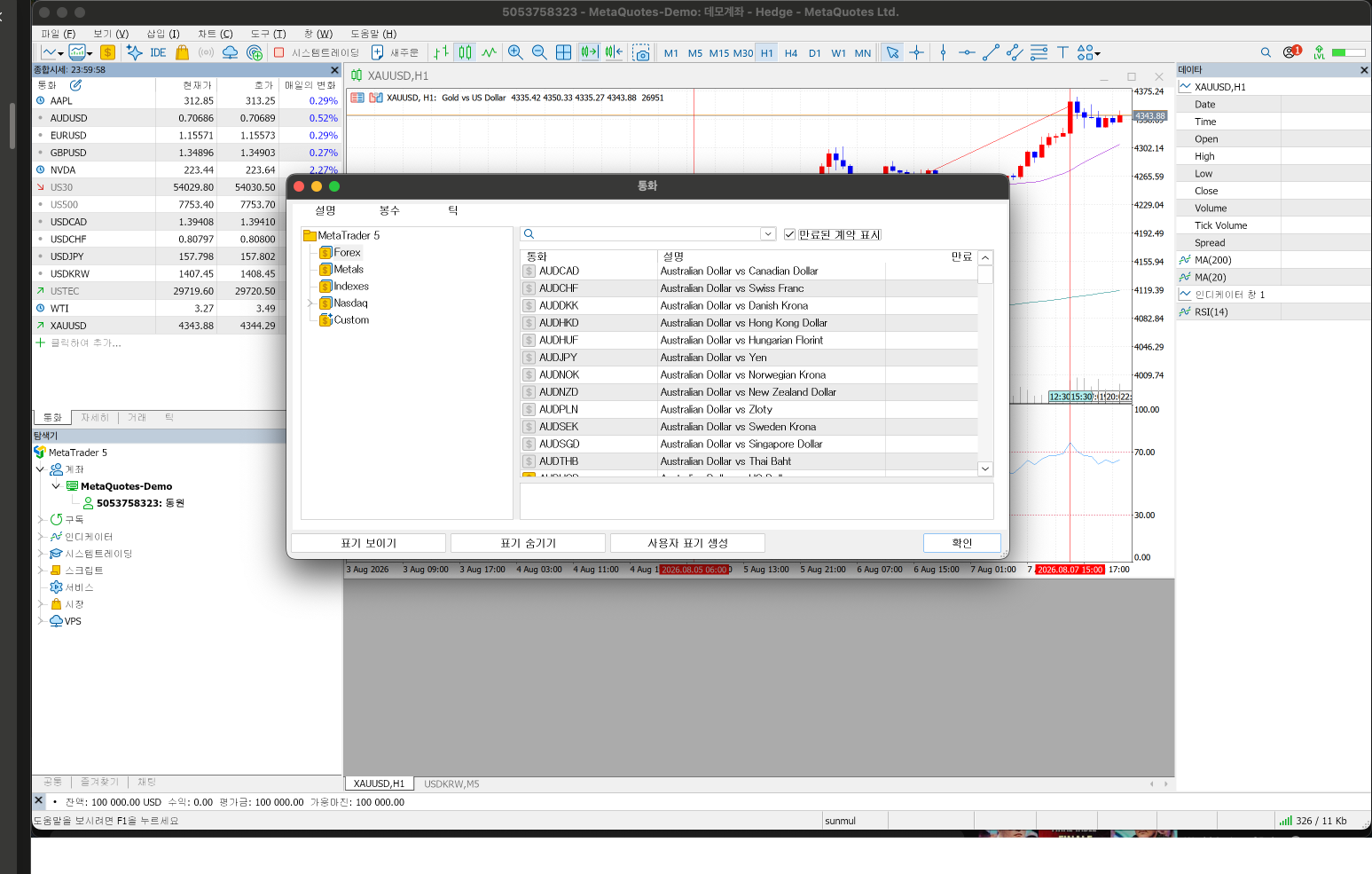
Task: Open the 차트 (C) menu
Action: click(216, 34)
